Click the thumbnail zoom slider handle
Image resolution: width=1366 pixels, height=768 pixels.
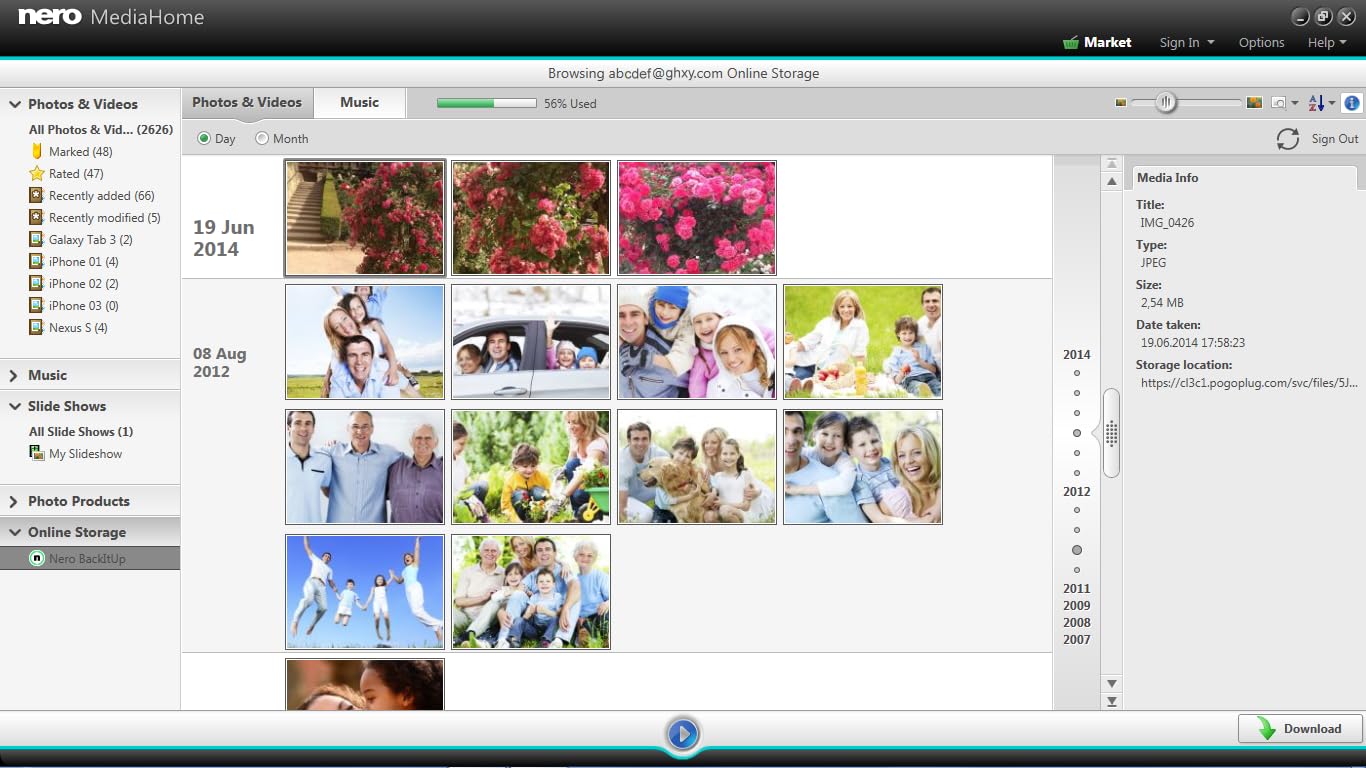click(x=1165, y=103)
